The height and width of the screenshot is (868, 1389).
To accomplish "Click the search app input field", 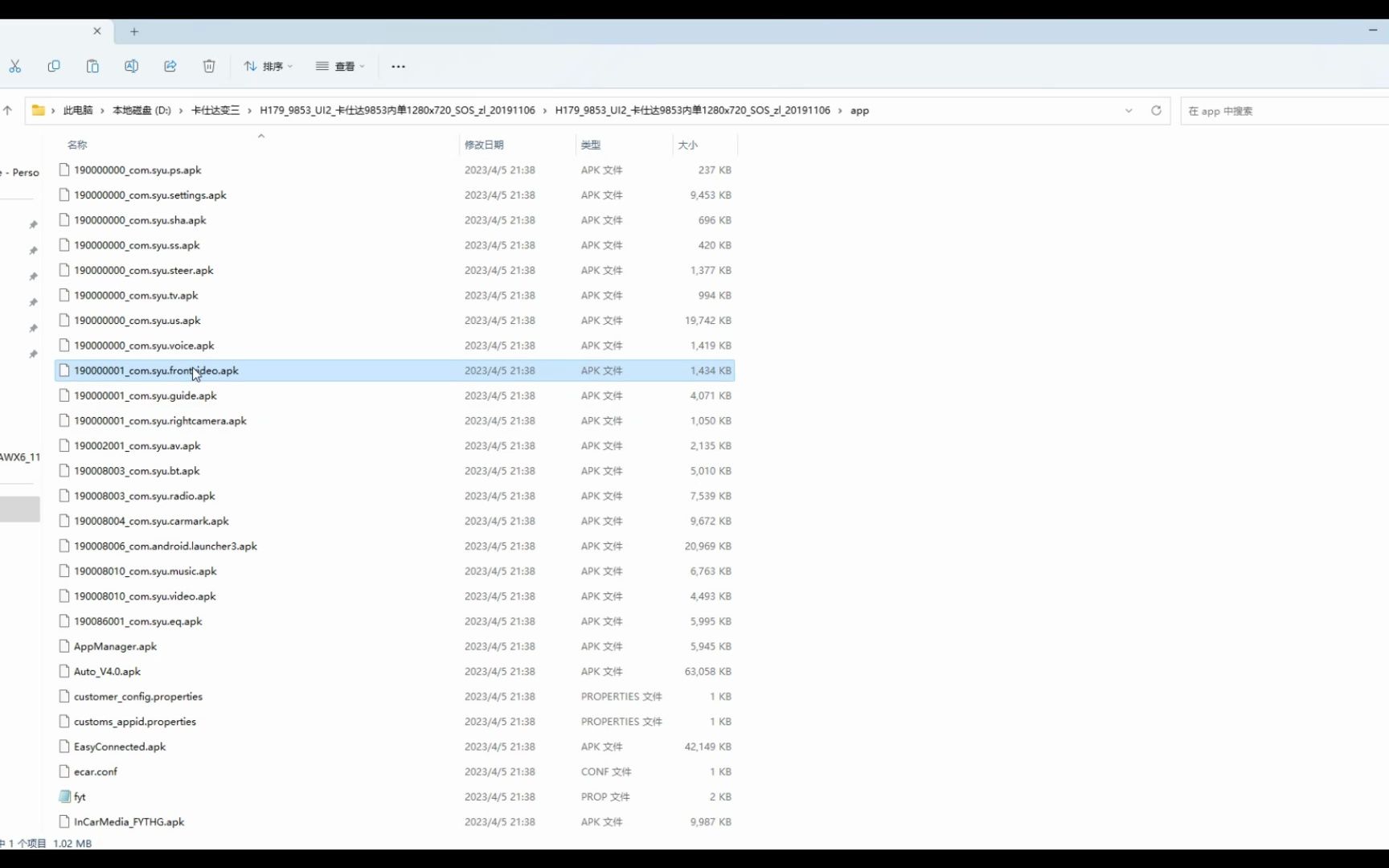I will (1285, 111).
